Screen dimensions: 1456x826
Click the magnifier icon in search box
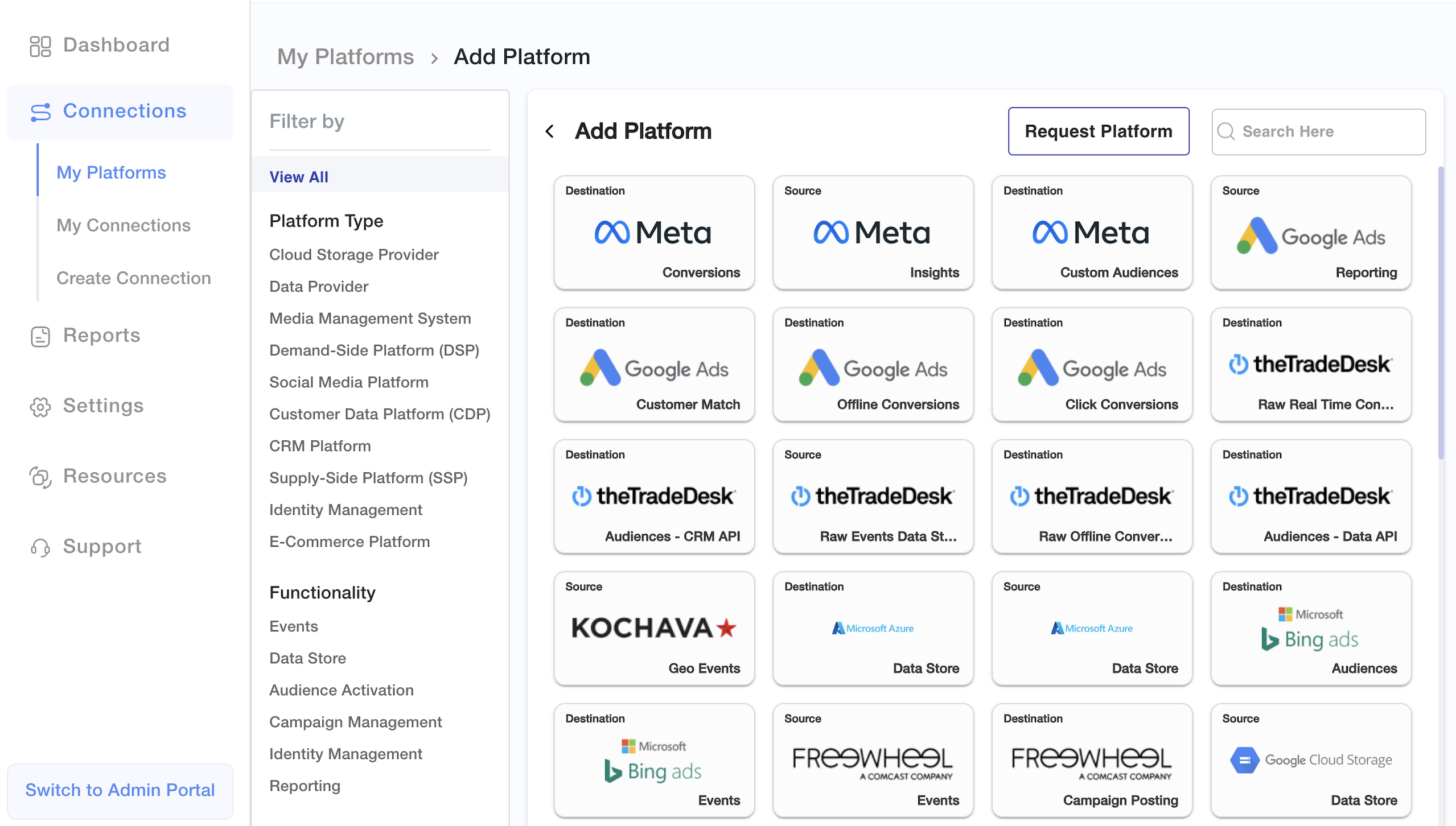[1225, 131]
